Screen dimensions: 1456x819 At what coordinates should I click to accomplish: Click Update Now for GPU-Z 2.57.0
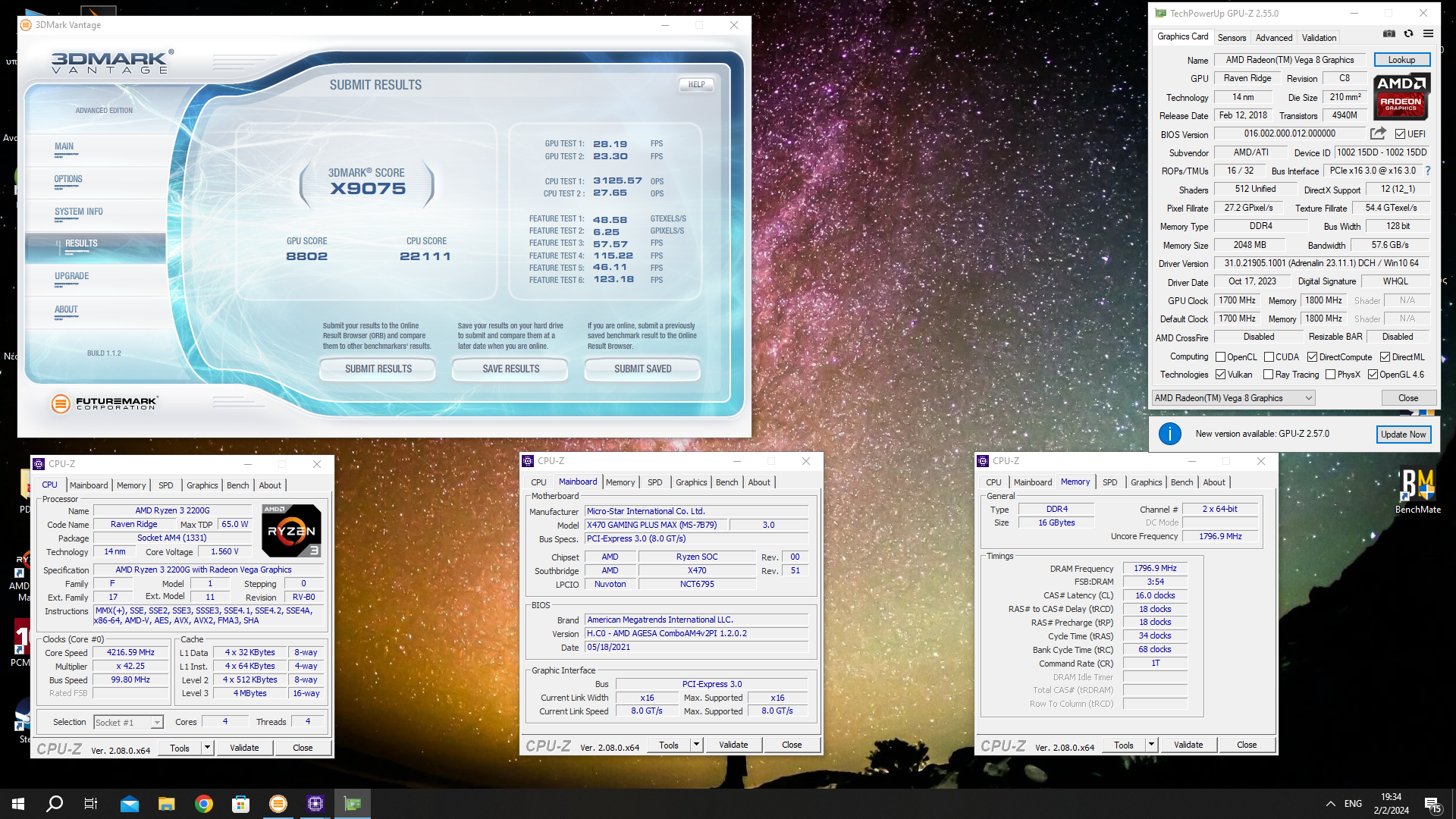(1403, 435)
